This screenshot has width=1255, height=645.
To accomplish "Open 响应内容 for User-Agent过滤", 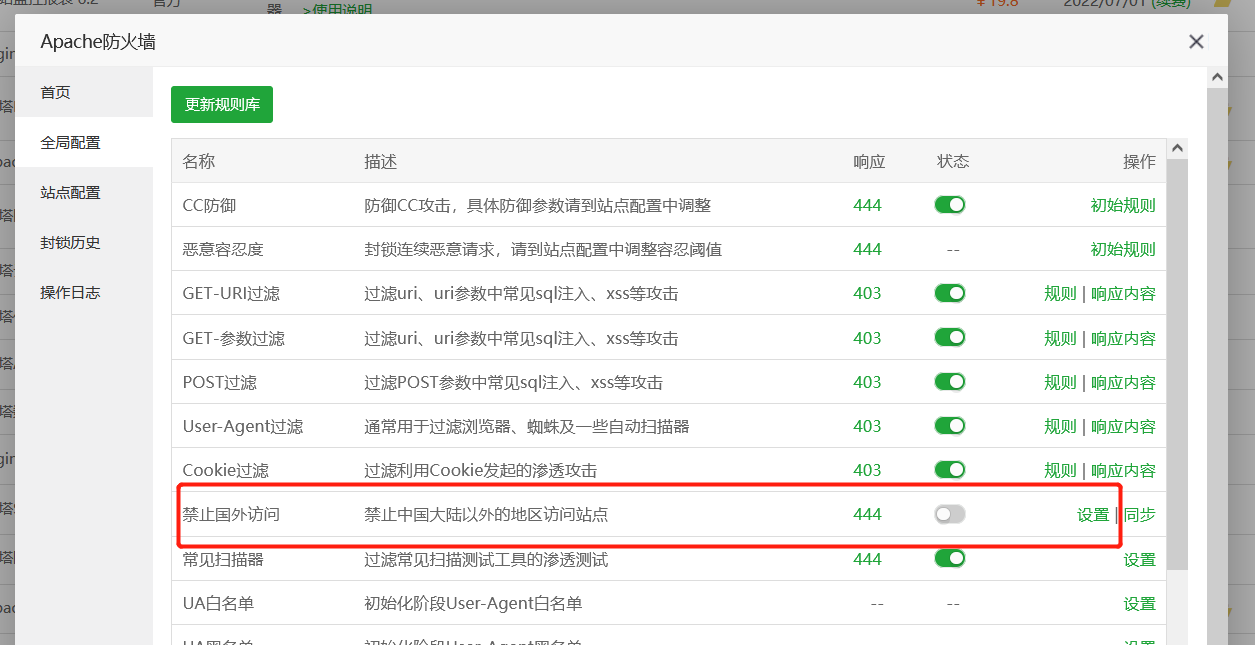I will tap(1123, 426).
